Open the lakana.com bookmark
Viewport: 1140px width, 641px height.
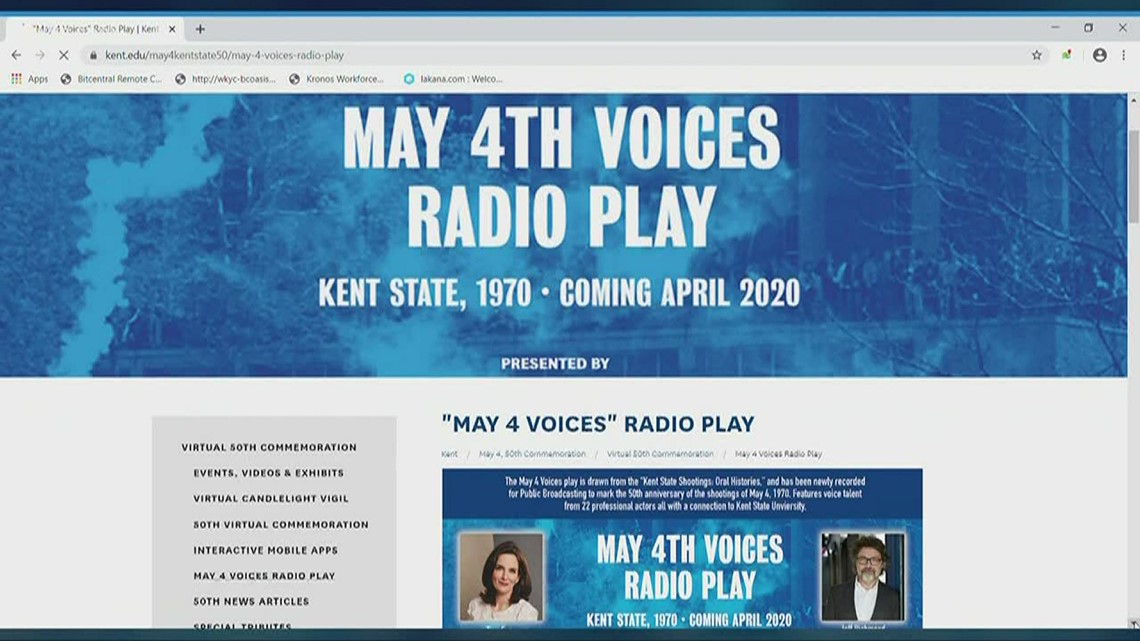(x=453, y=79)
